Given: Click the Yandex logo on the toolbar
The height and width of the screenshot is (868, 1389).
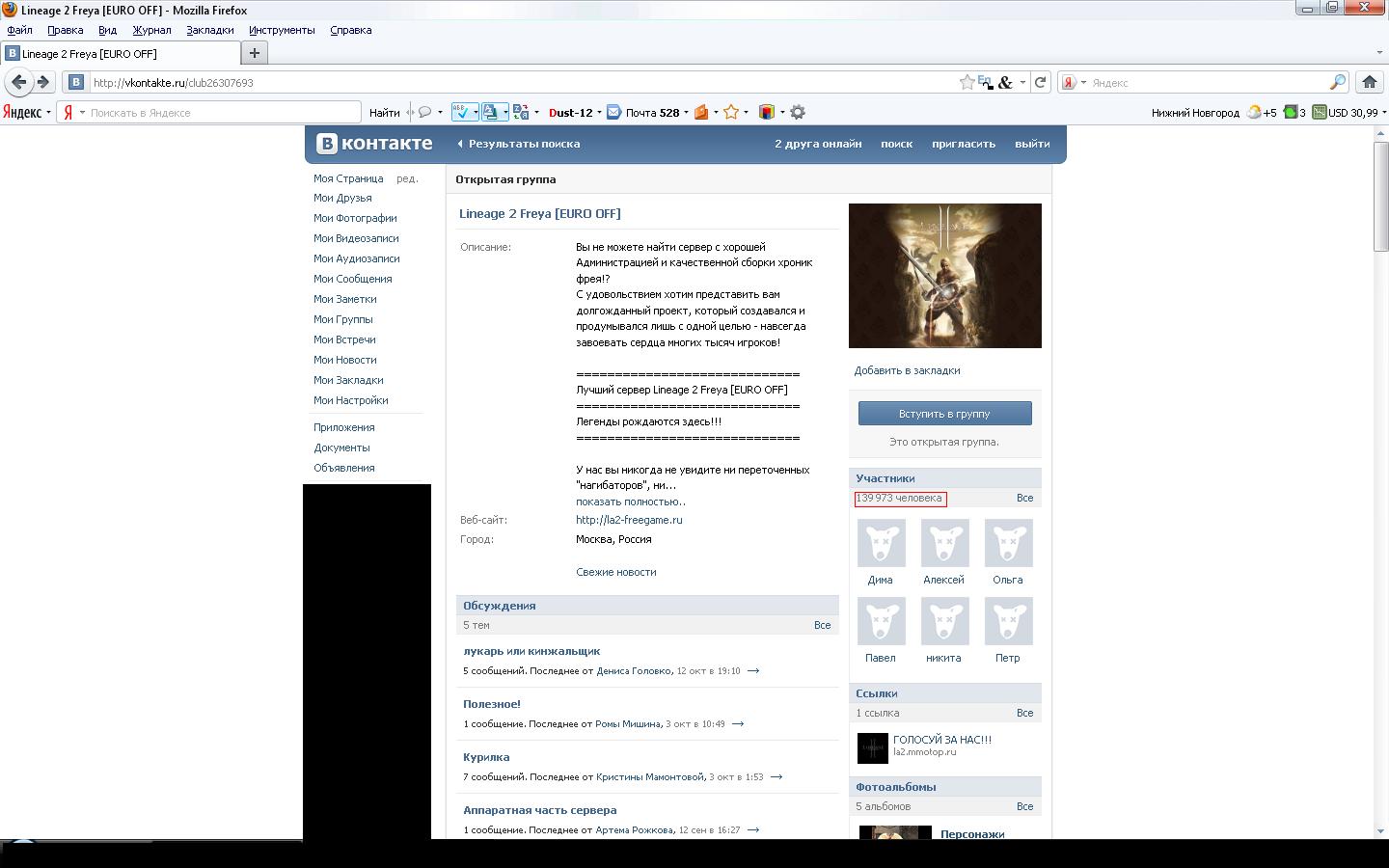Looking at the screenshot, I should (21, 112).
